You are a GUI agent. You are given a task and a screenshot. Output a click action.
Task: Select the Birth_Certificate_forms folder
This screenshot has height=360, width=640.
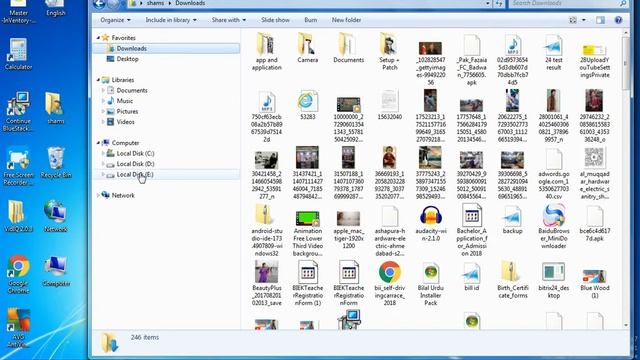pos(513,280)
